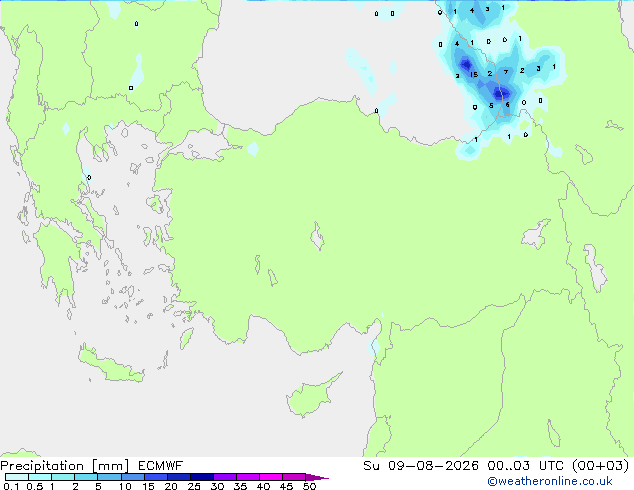Click the '7' precipitation value on map
This screenshot has width=634, height=490.
[506, 72]
